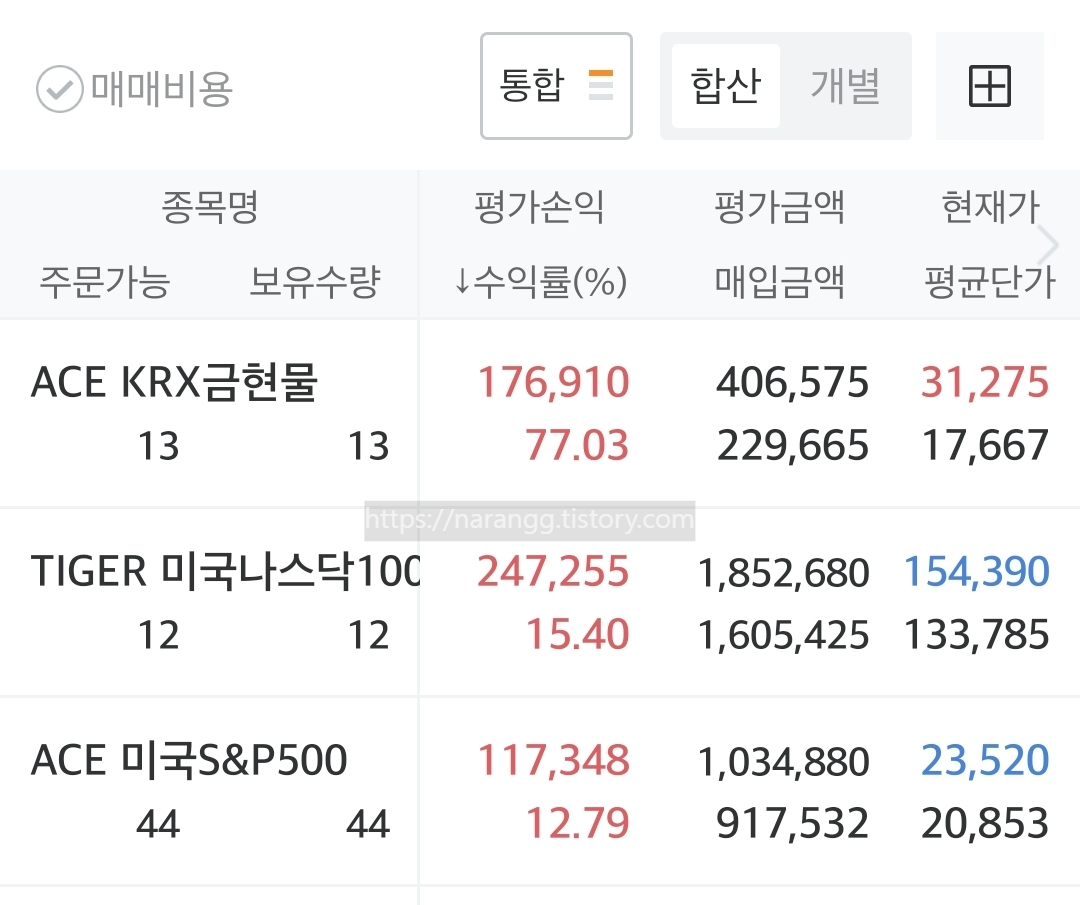Select the 합산 tab
Image resolution: width=1080 pixels, height=905 pixels.
tap(725, 86)
